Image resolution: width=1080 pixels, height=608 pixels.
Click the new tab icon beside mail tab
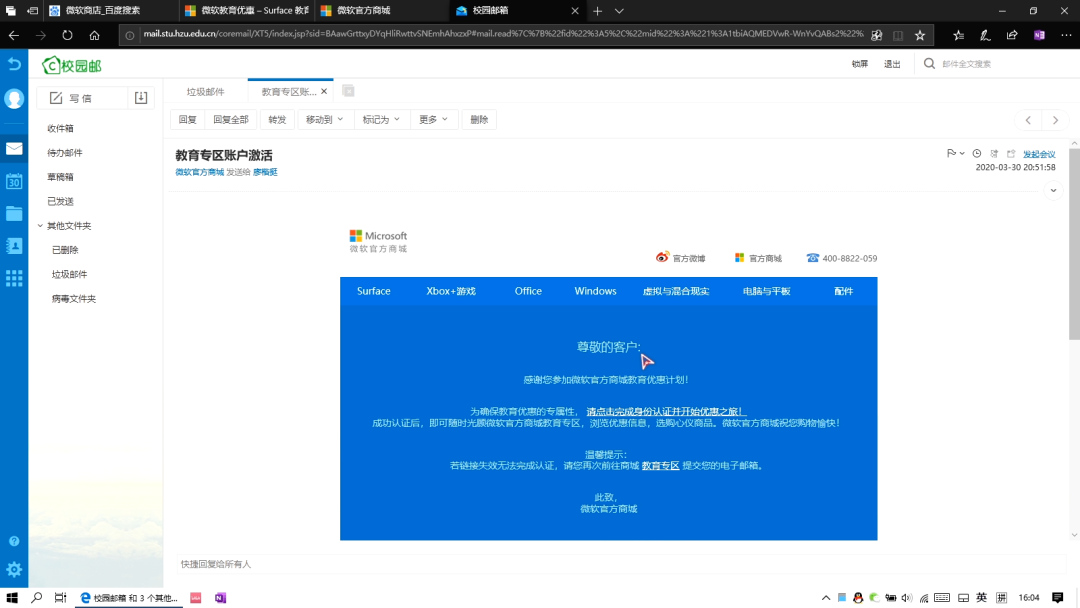click(348, 91)
